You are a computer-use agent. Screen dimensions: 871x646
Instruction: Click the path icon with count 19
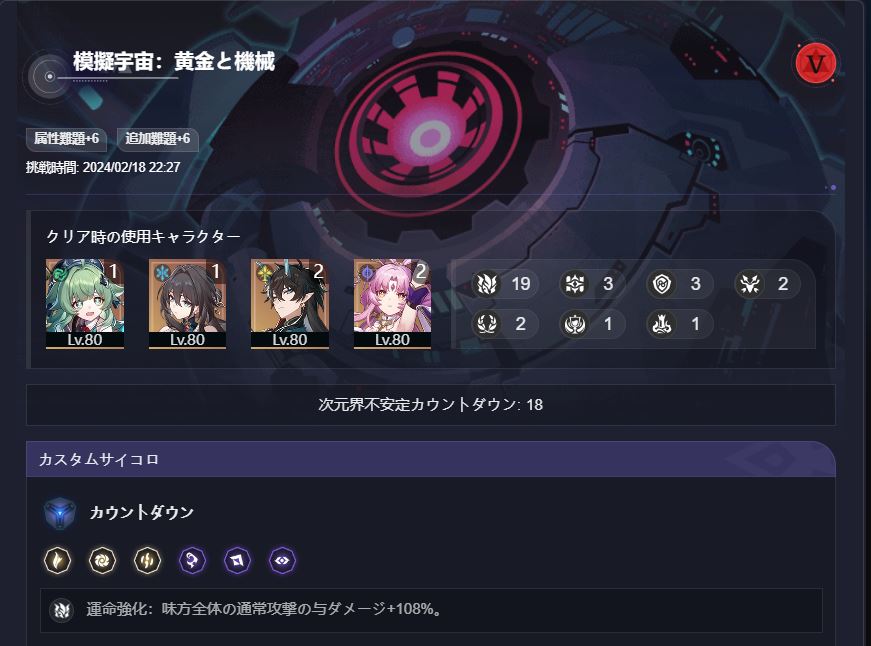coord(486,284)
